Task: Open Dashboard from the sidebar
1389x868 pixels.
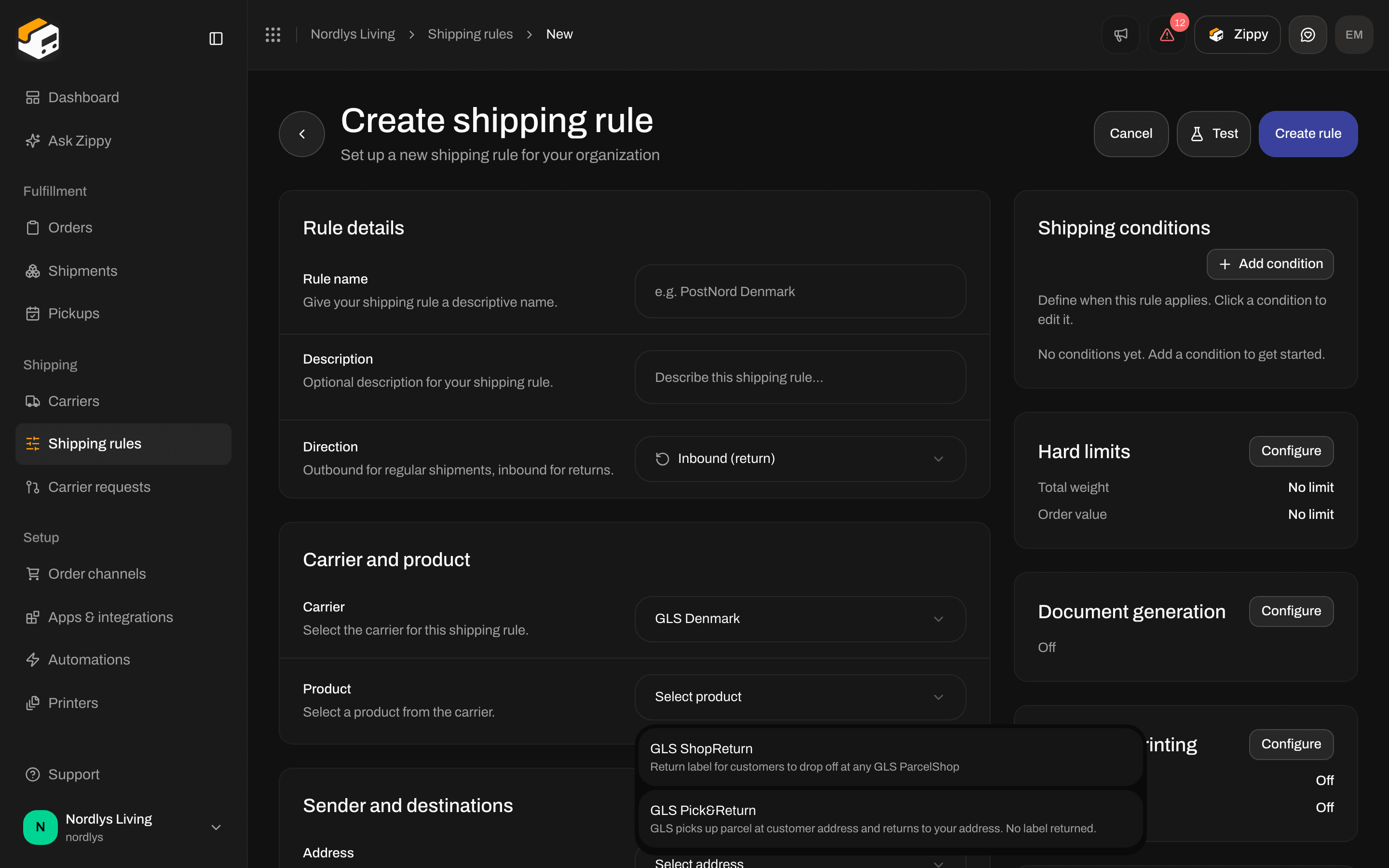Action: (x=123, y=97)
